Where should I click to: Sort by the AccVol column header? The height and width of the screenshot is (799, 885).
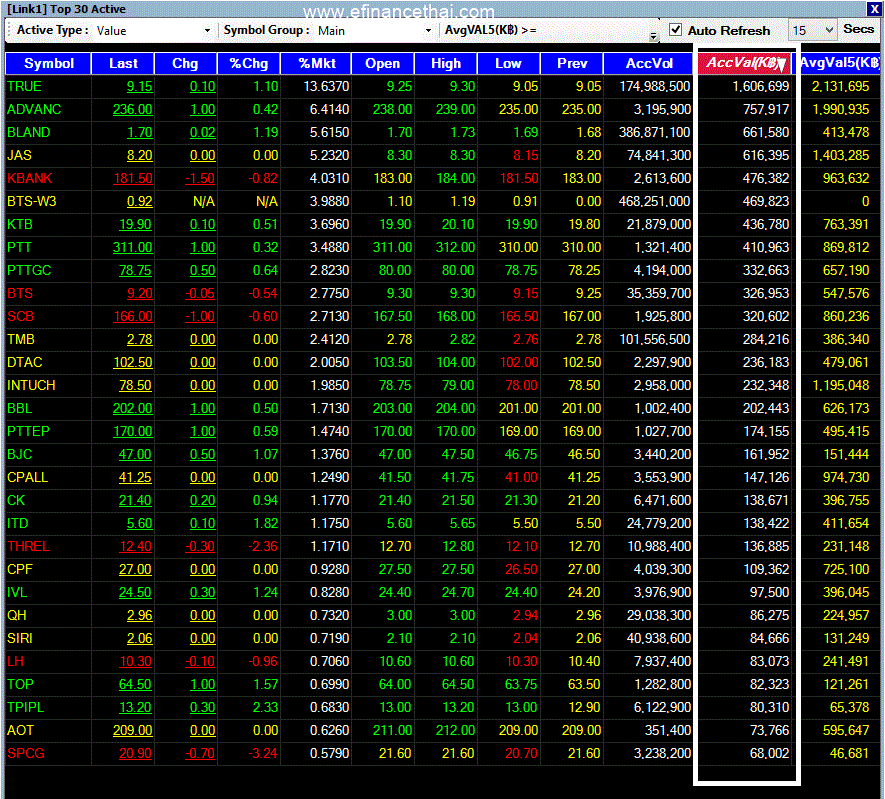point(649,63)
